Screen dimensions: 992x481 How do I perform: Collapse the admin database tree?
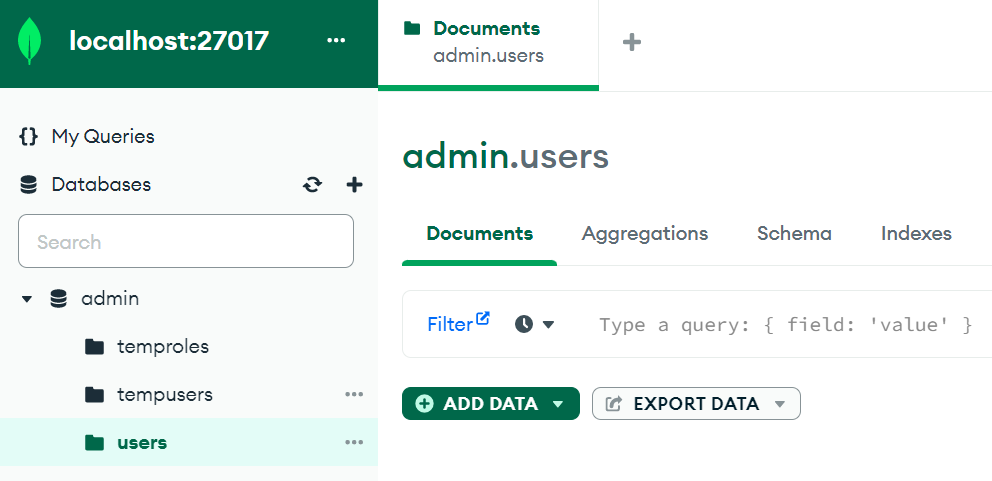coord(27,299)
